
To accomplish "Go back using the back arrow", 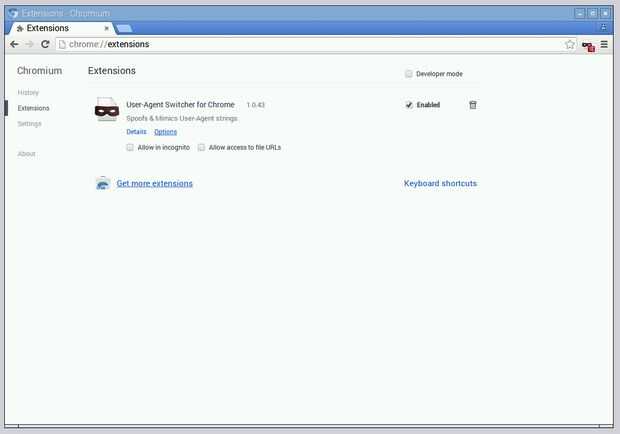I will point(14,44).
